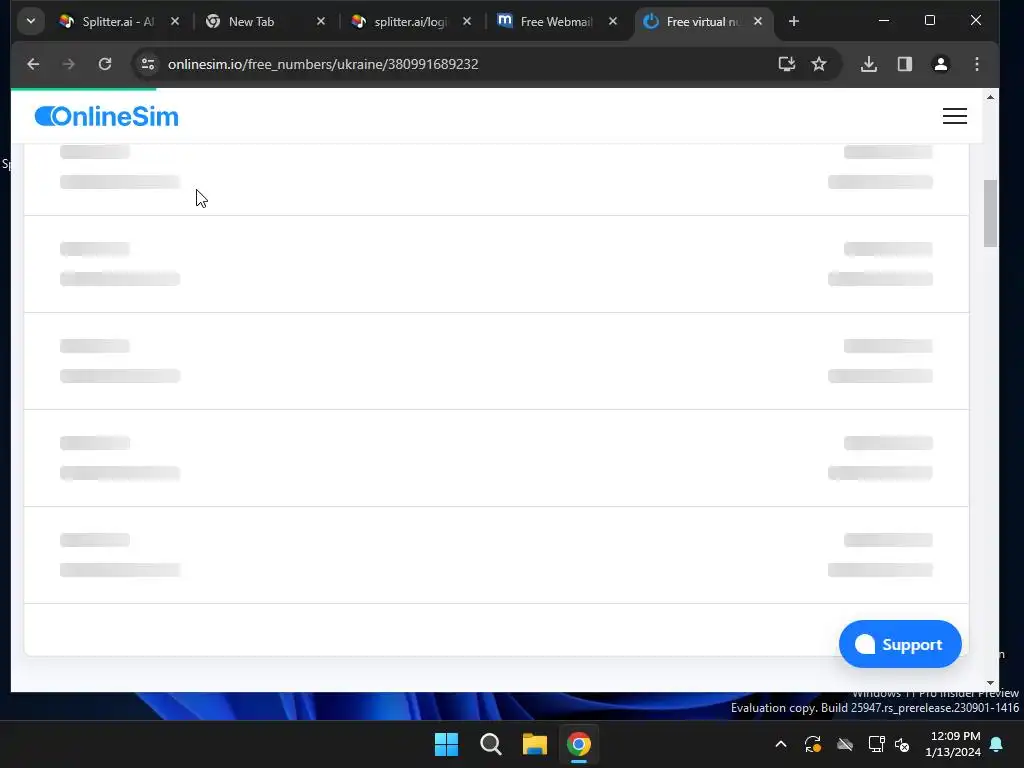View site information icon in address bar

click(148, 64)
